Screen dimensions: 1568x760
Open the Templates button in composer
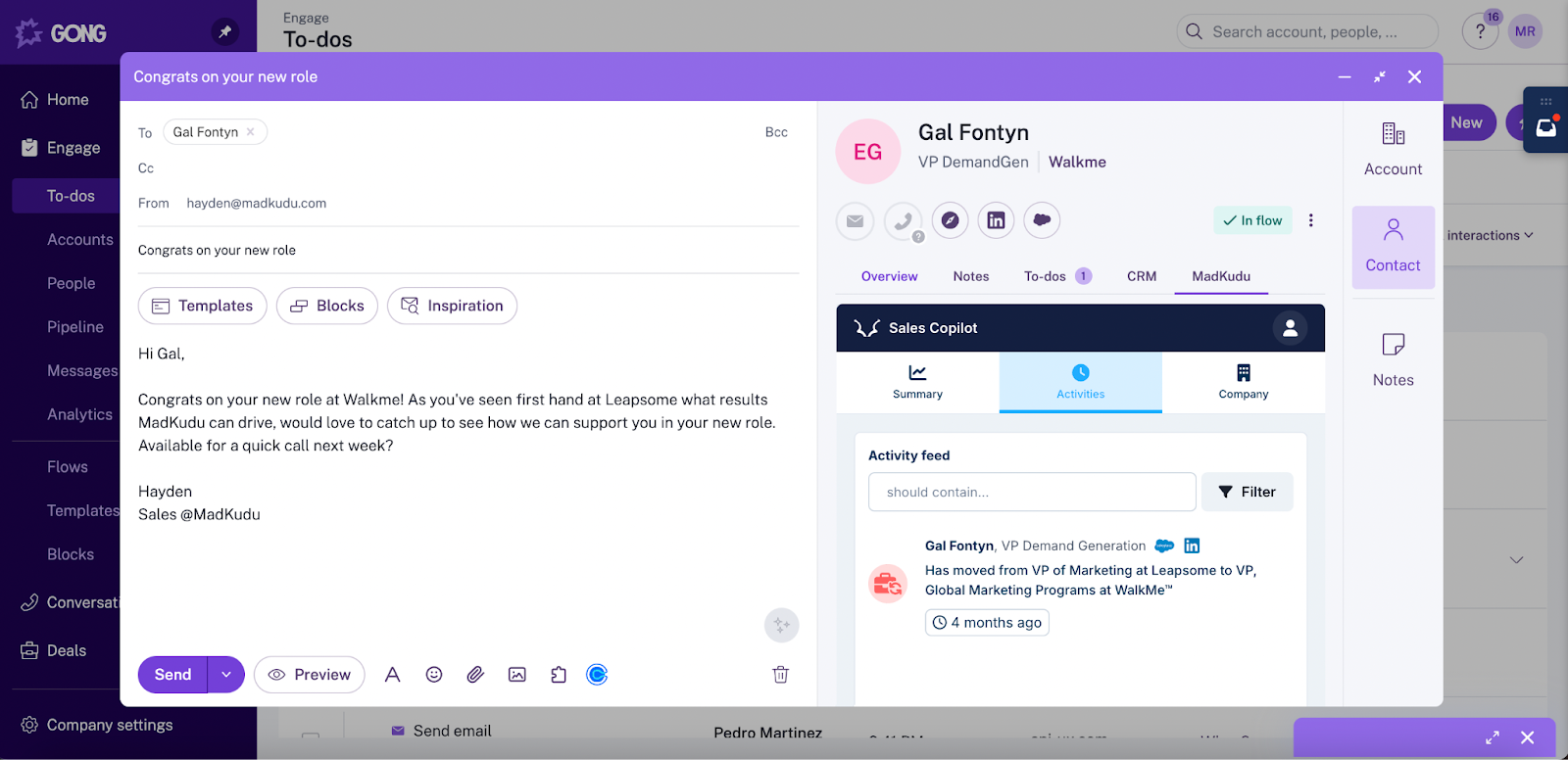(x=202, y=306)
